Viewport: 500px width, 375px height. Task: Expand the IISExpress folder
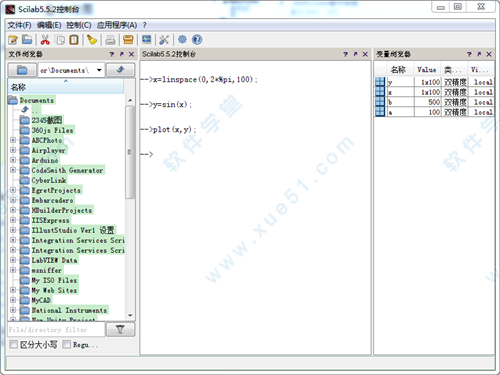13,220
